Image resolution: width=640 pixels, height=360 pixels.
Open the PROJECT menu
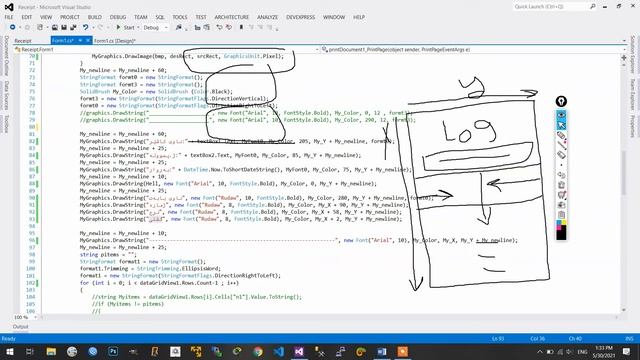click(70, 17)
